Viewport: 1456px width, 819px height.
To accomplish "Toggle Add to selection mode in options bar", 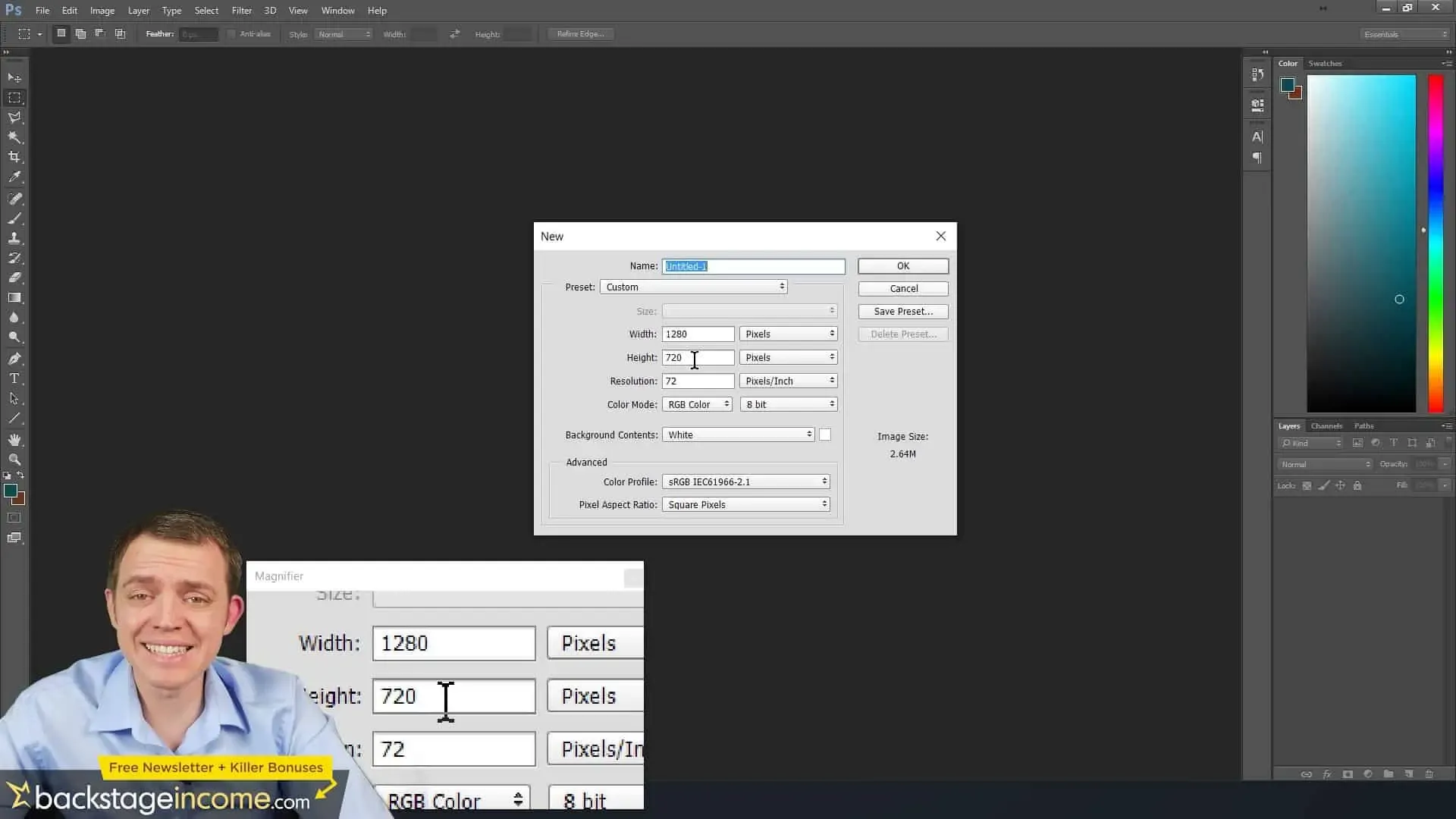I will tap(80, 33).
